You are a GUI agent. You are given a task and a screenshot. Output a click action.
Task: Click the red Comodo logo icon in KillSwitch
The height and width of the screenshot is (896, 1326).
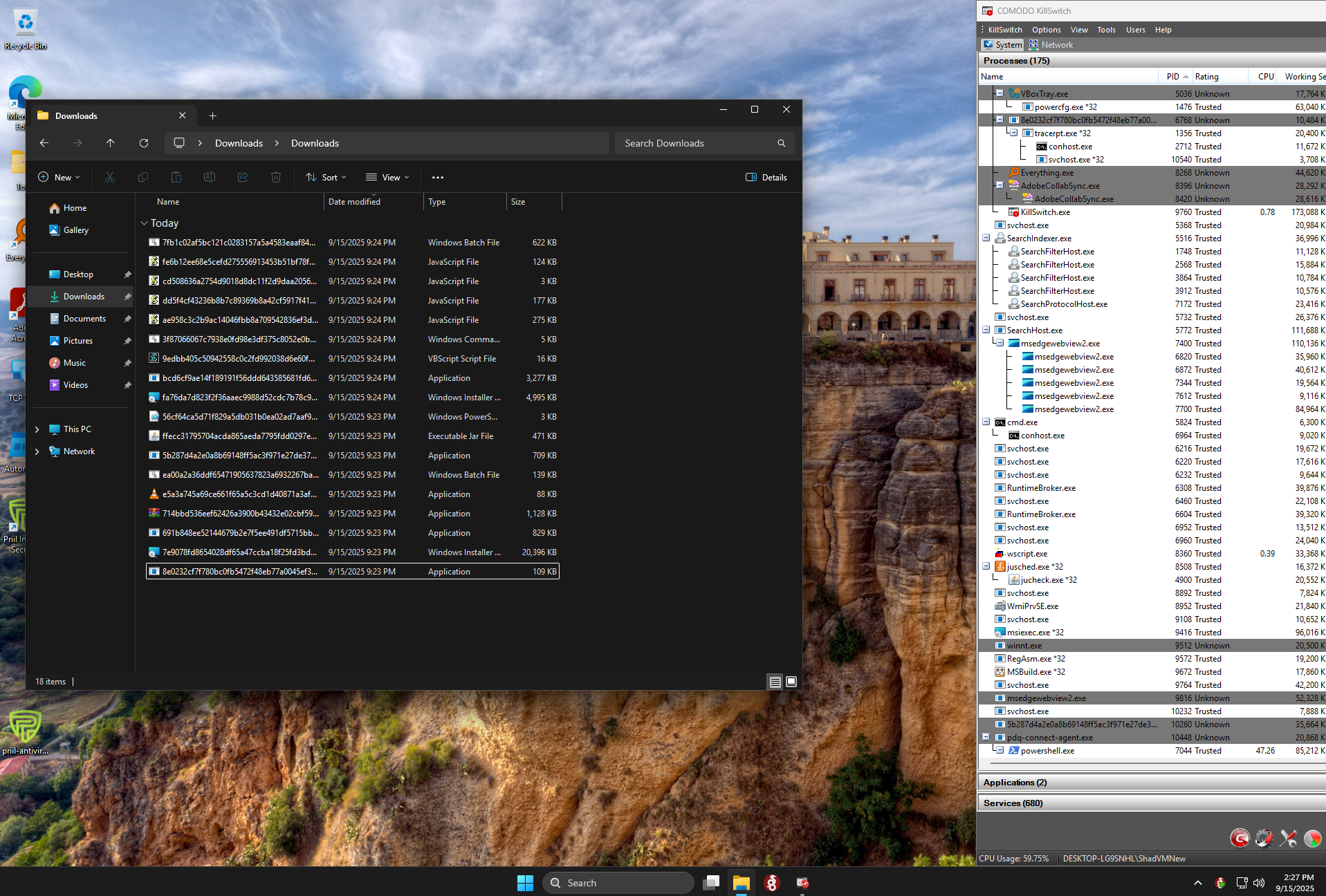click(1240, 838)
